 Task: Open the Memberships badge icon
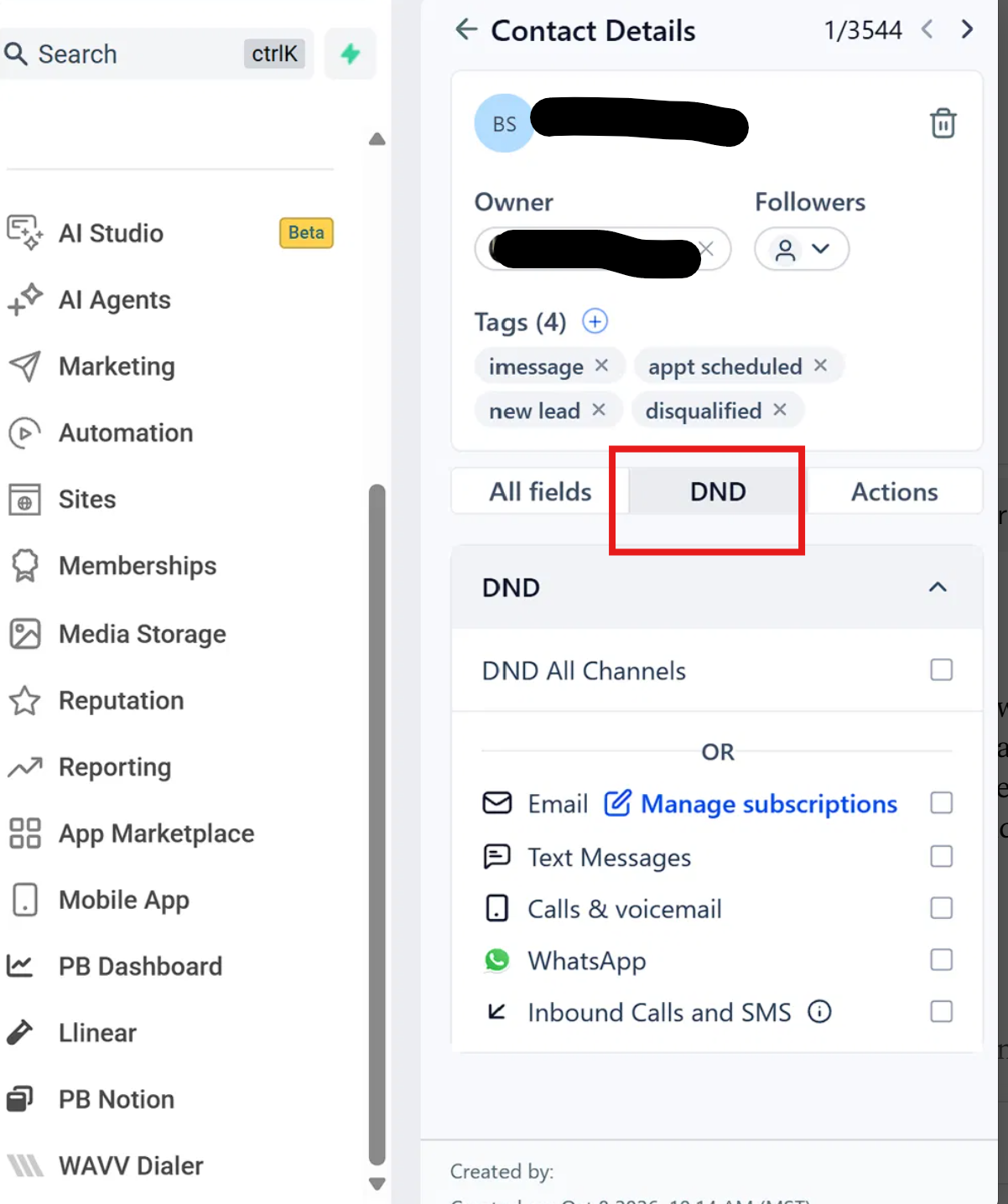pos(24,566)
